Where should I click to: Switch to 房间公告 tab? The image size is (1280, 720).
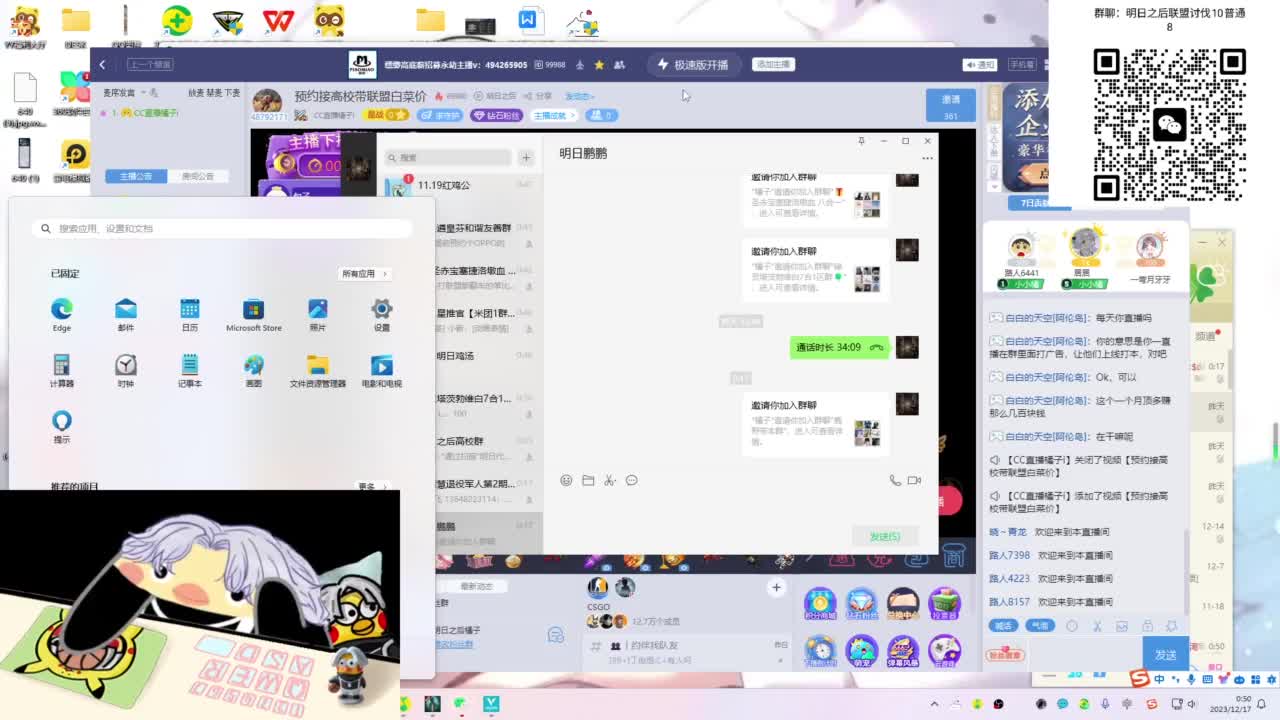197,176
